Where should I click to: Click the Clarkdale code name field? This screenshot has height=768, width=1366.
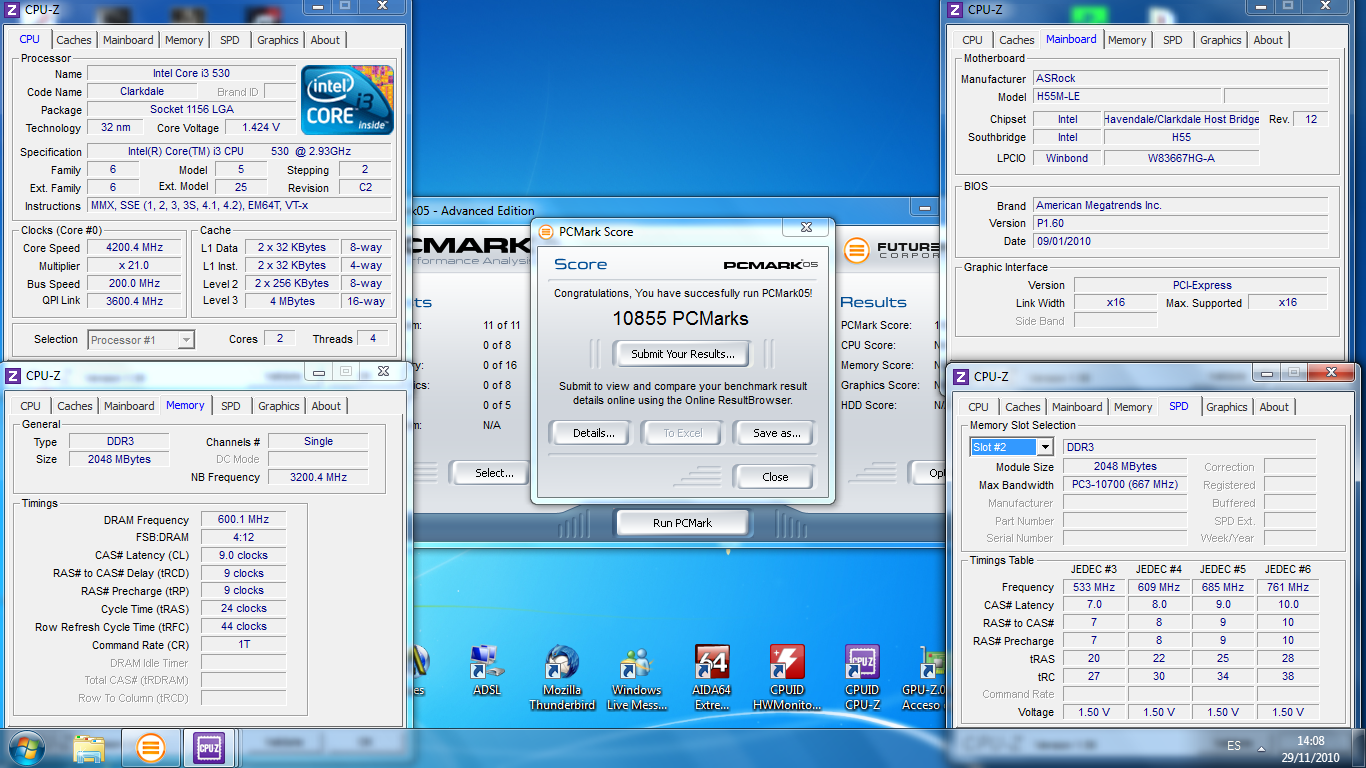pos(142,91)
